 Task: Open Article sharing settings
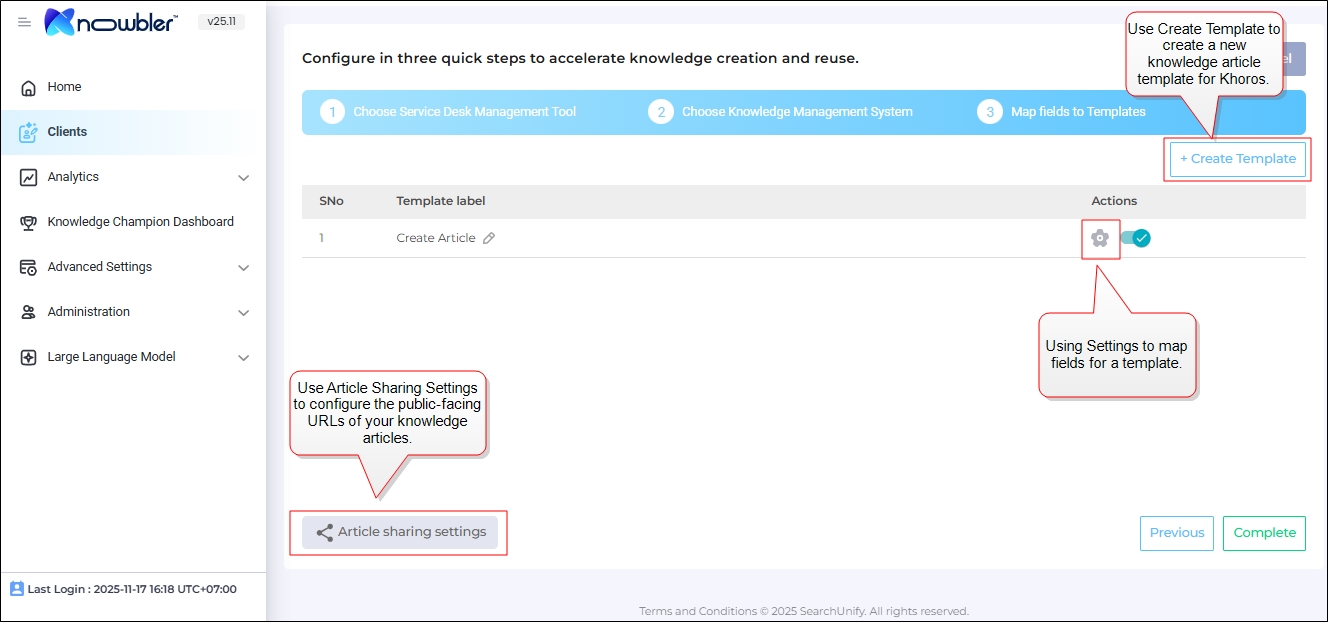400,532
